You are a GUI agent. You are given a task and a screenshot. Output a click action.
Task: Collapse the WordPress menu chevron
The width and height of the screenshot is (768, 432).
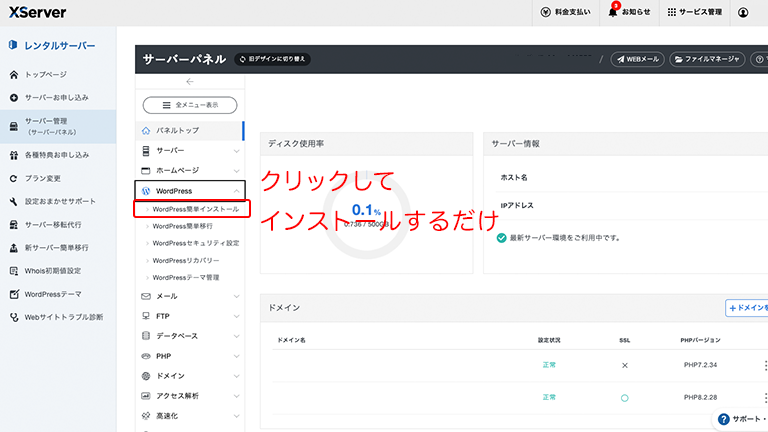(x=237, y=191)
